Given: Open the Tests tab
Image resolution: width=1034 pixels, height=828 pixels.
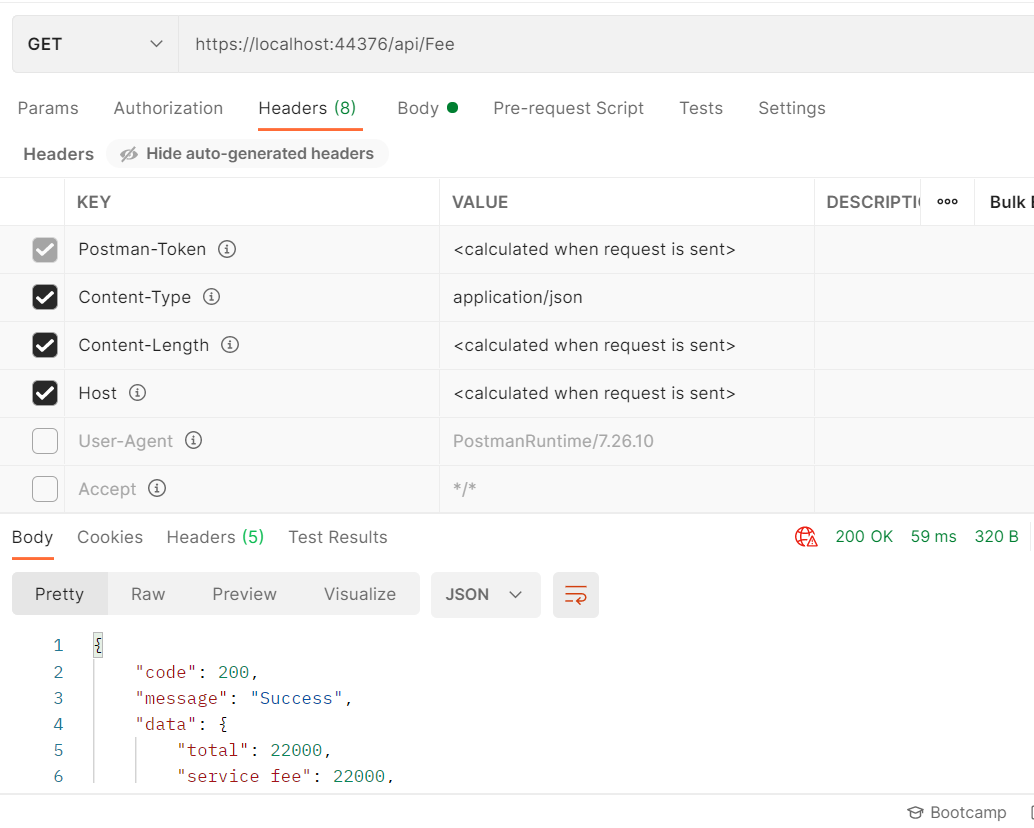Looking at the screenshot, I should pyautogui.click(x=701, y=108).
